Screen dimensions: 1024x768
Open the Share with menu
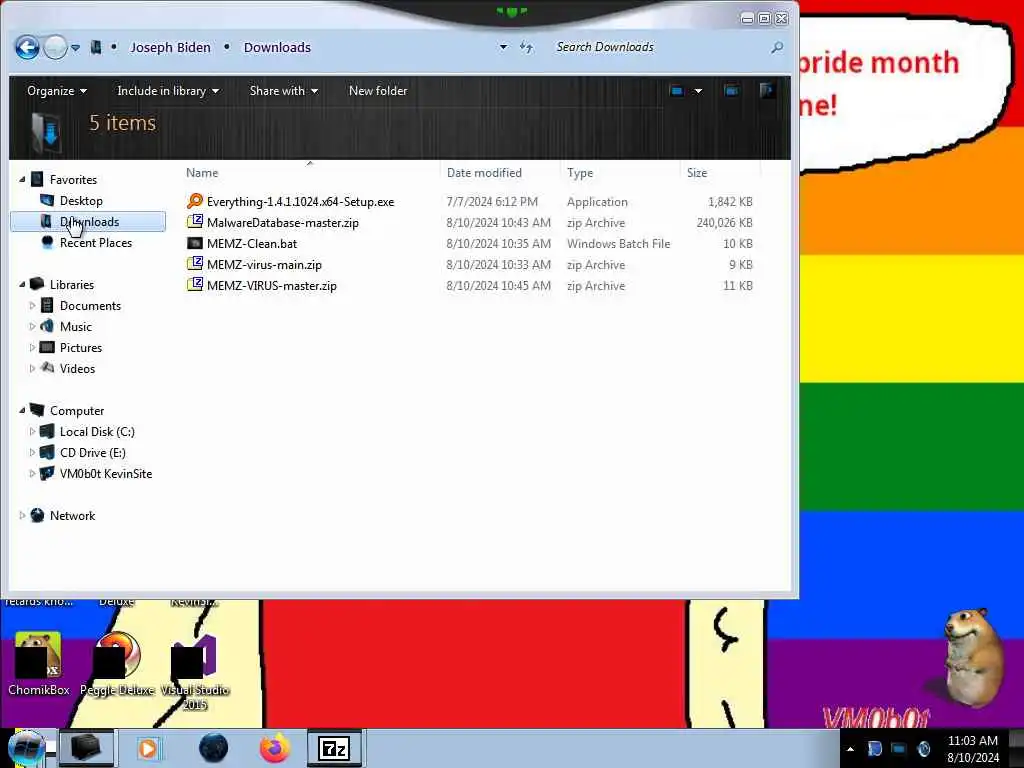[x=283, y=91]
